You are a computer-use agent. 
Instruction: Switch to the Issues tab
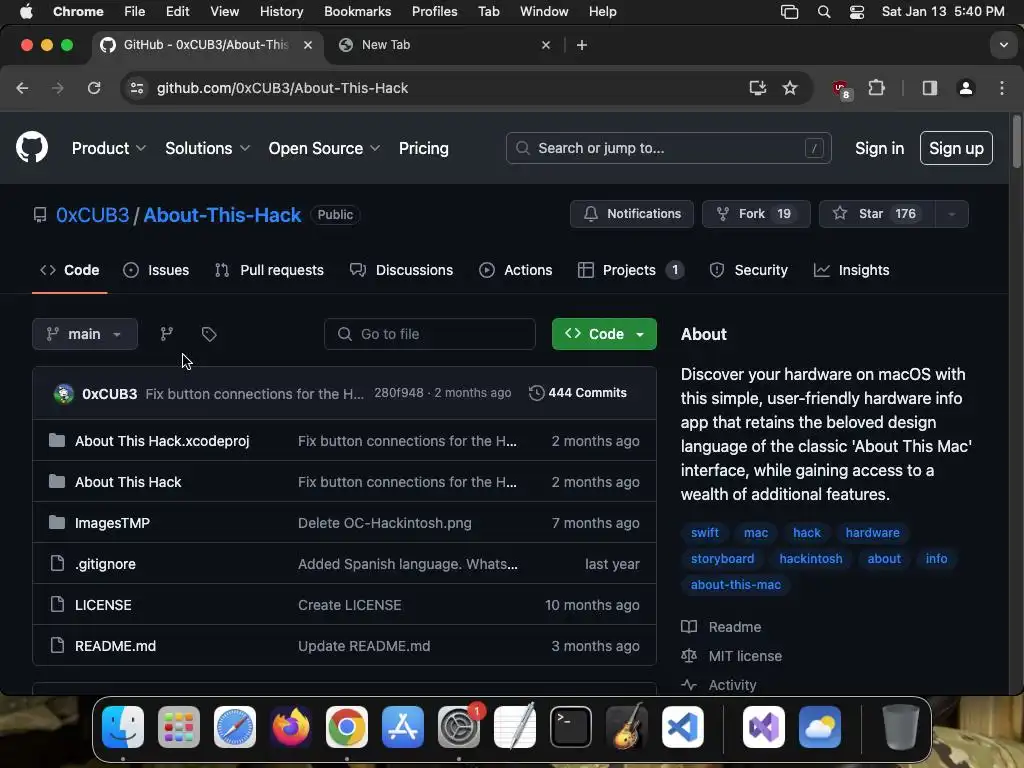point(156,270)
